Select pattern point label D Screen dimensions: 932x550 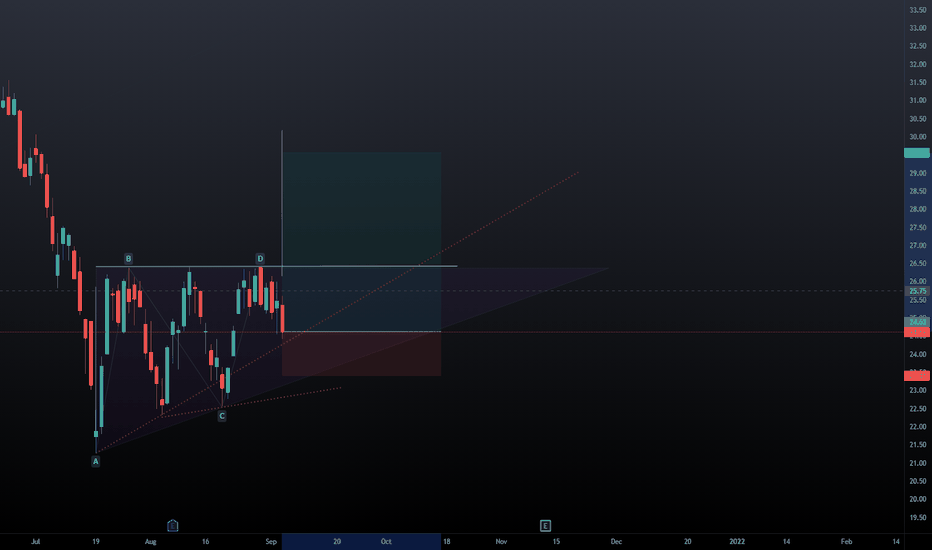click(x=260, y=259)
